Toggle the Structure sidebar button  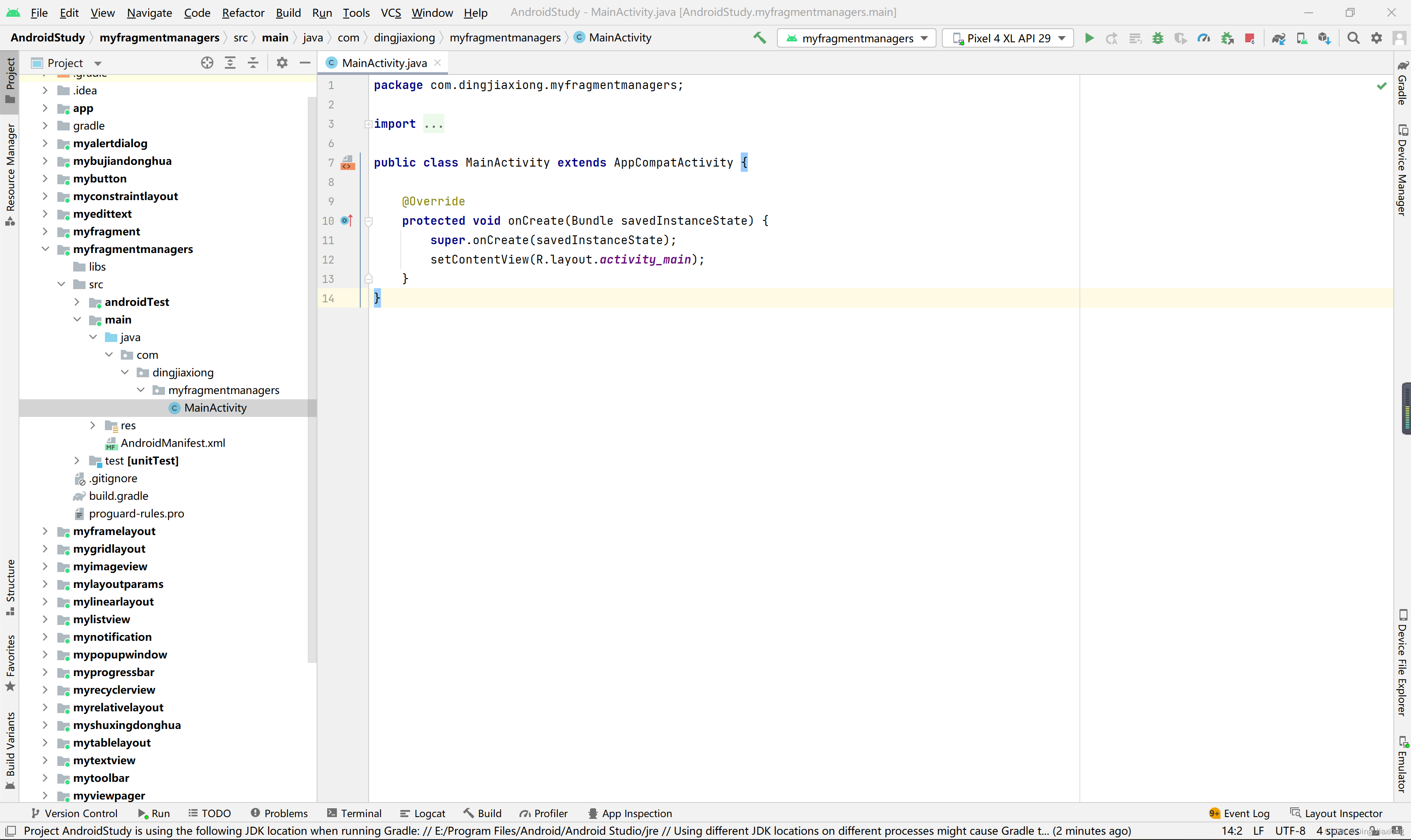[10, 587]
